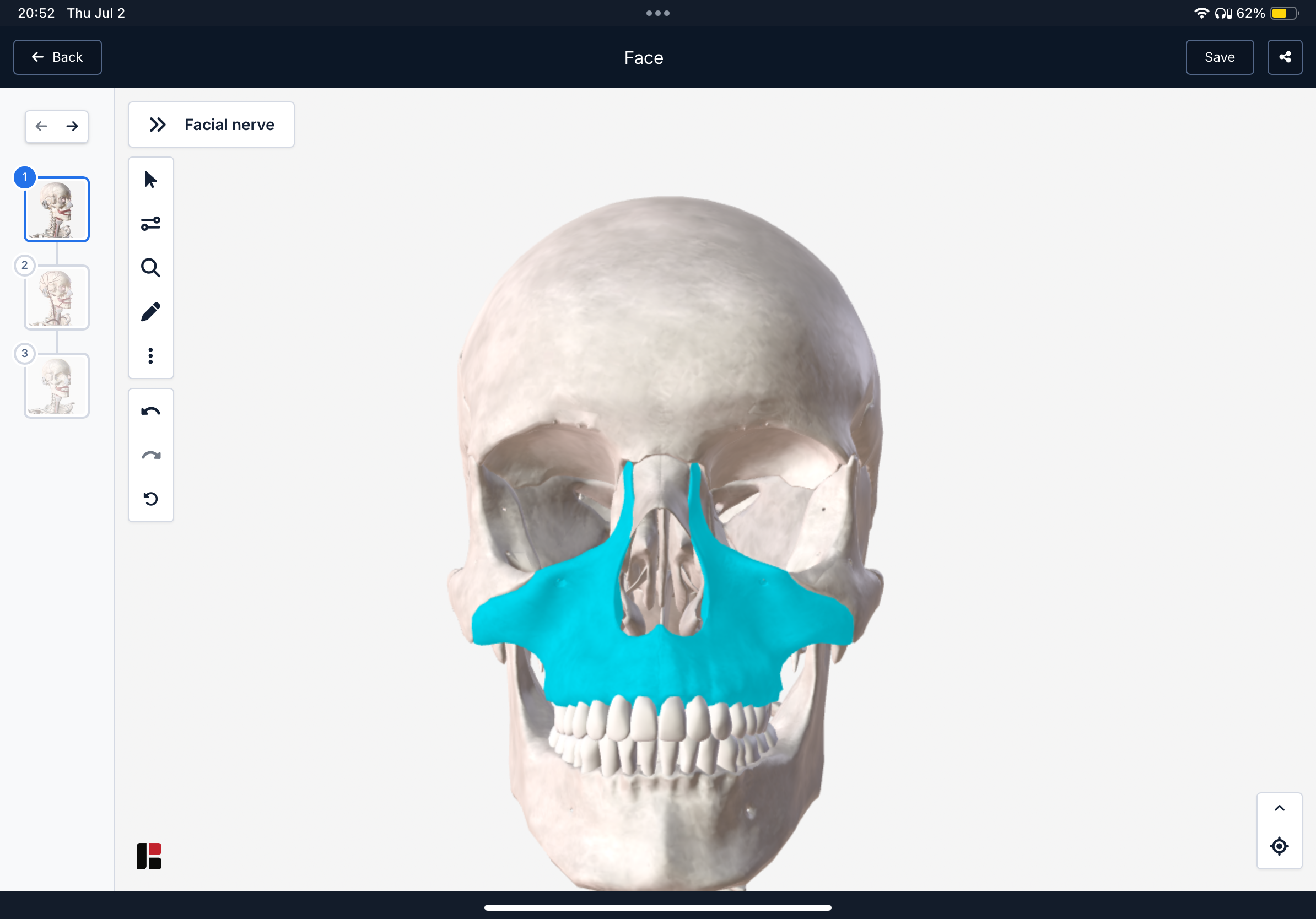Screen dimensions: 1316x919
Task: Recenter the model with target icon
Action: [x=1279, y=846]
